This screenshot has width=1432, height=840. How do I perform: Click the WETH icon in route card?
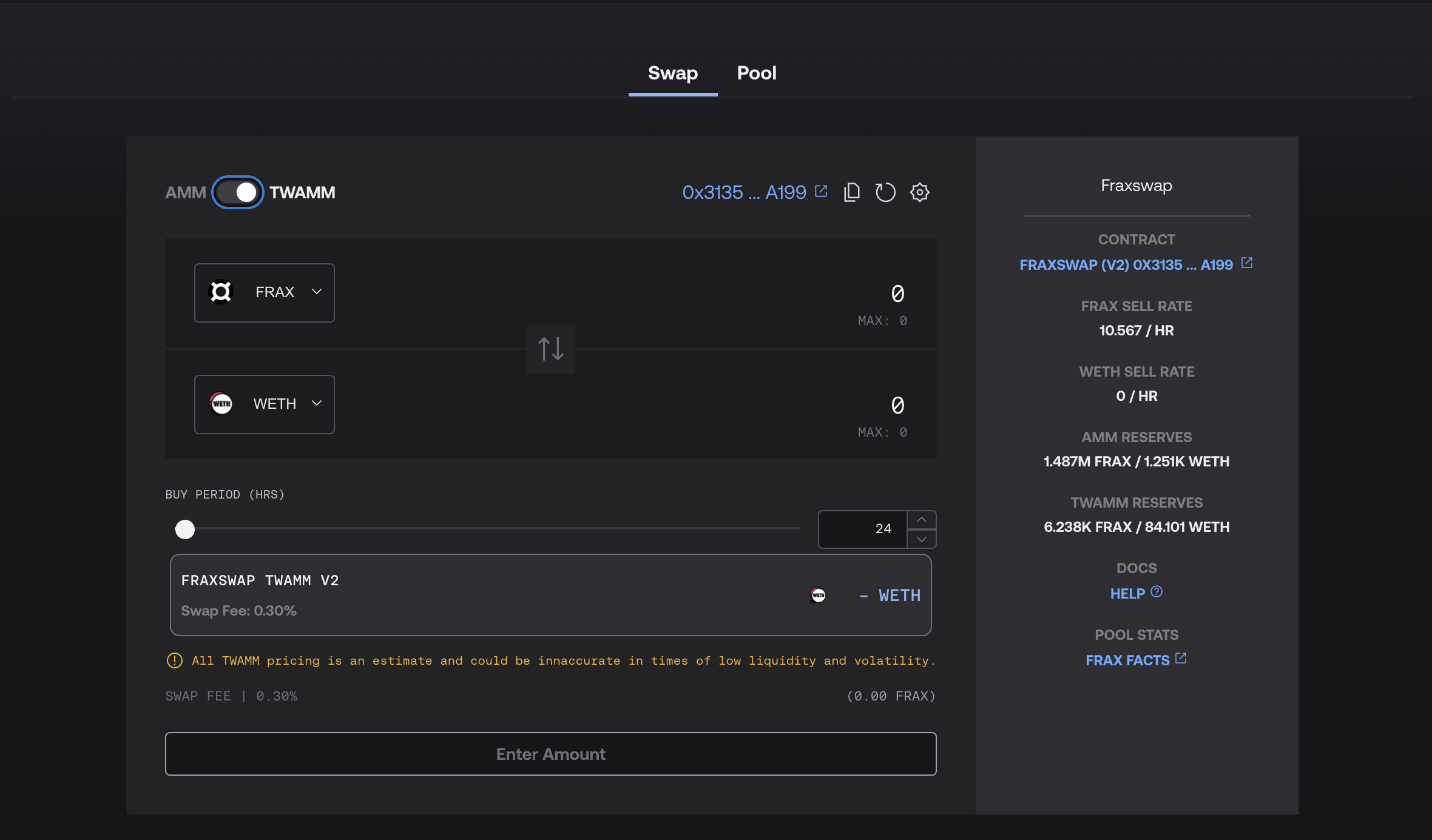[818, 595]
